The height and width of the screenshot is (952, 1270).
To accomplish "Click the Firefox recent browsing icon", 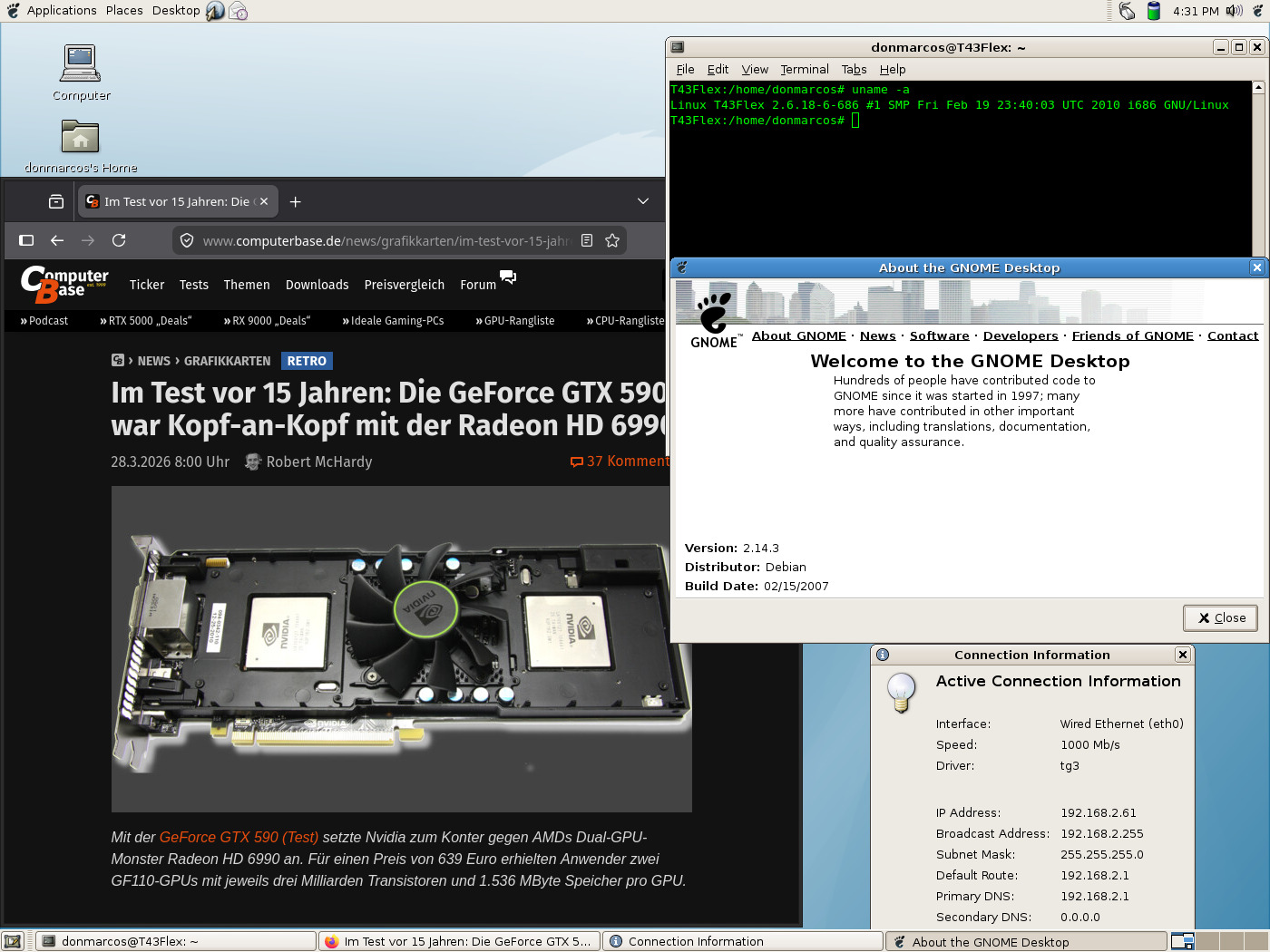I will coord(56,201).
